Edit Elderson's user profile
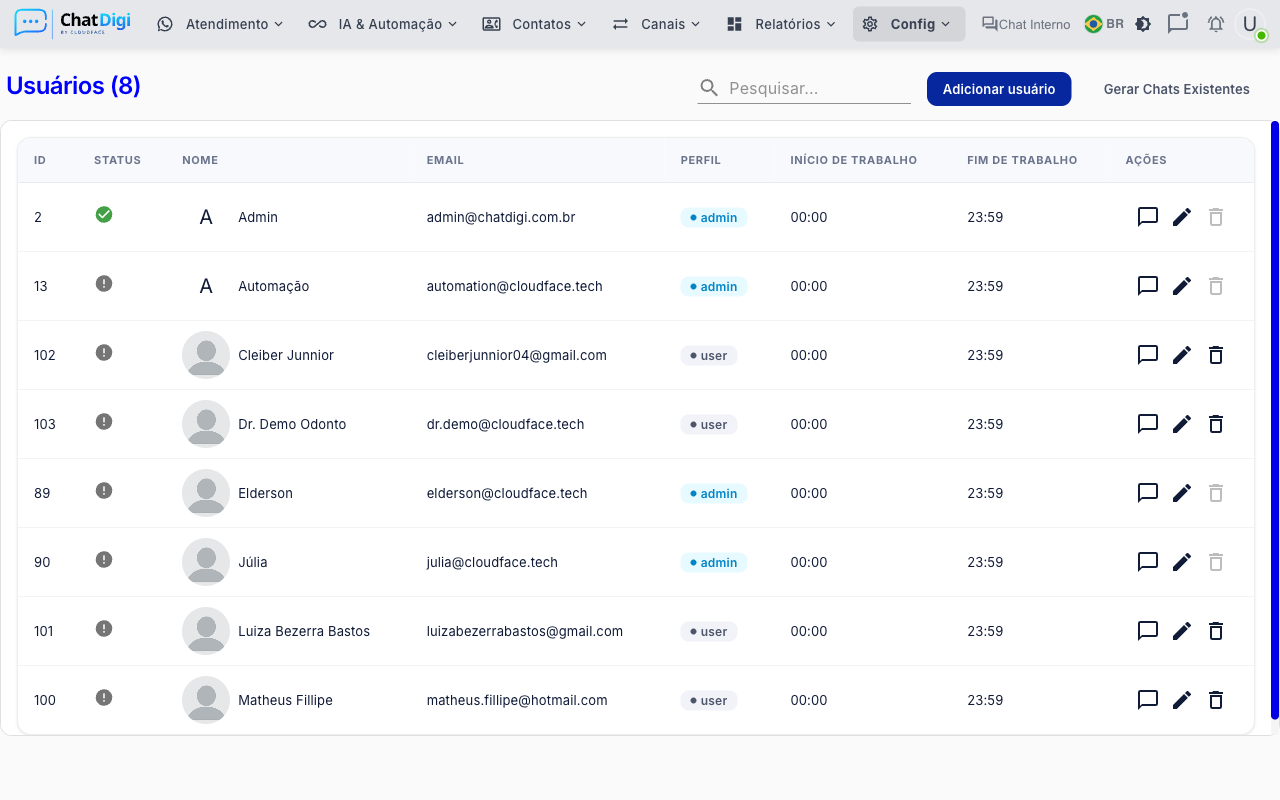The height and width of the screenshot is (800, 1280). pos(1182,493)
